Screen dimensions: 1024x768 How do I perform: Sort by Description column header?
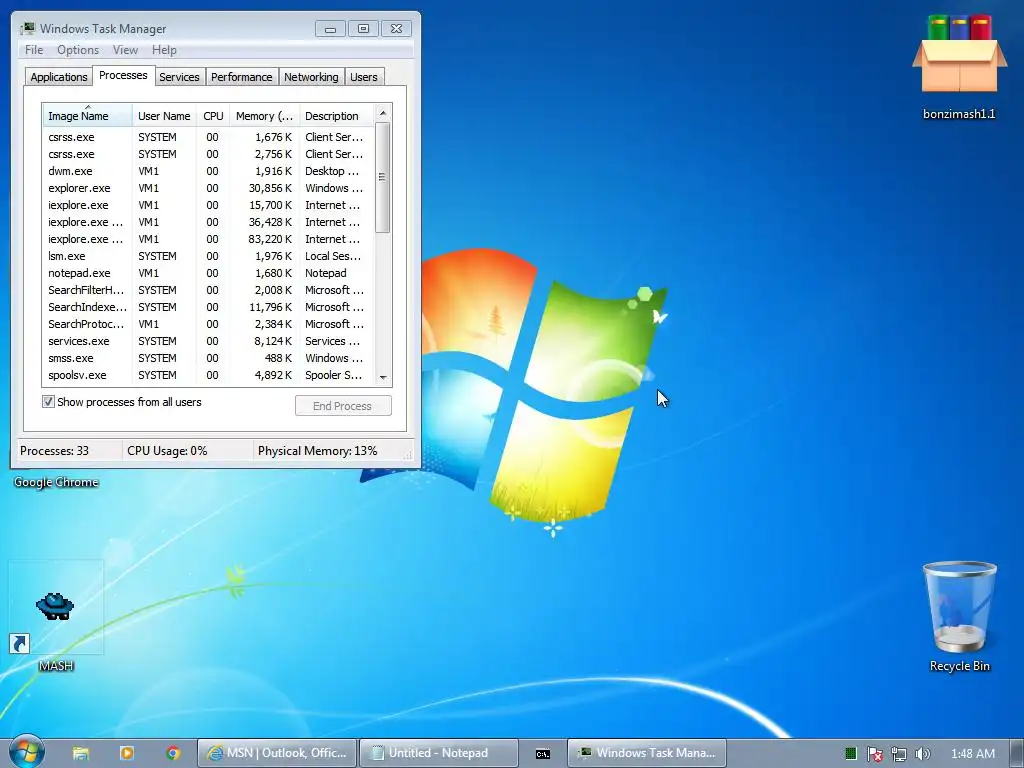pos(338,116)
